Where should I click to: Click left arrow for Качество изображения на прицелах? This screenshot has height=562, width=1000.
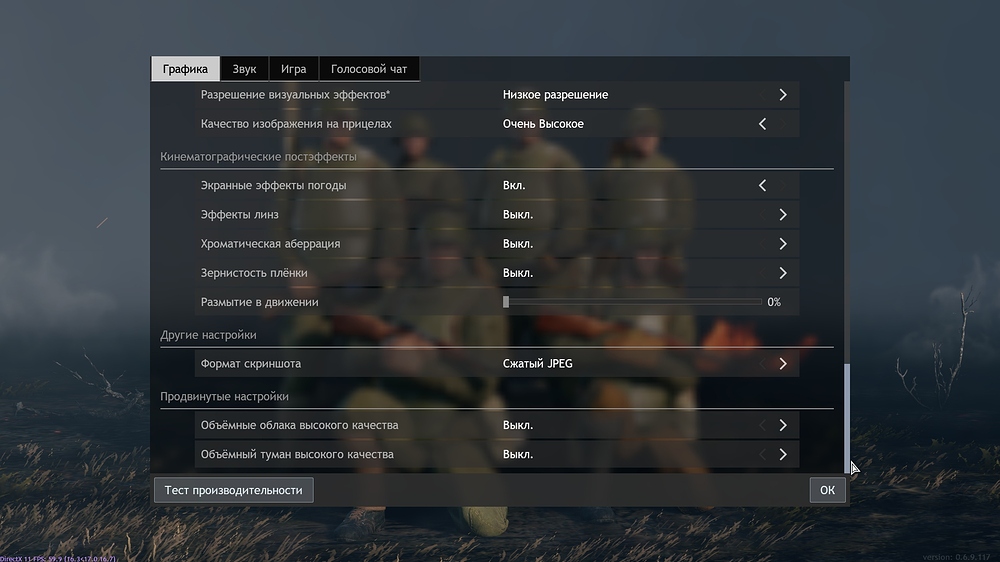coord(762,124)
